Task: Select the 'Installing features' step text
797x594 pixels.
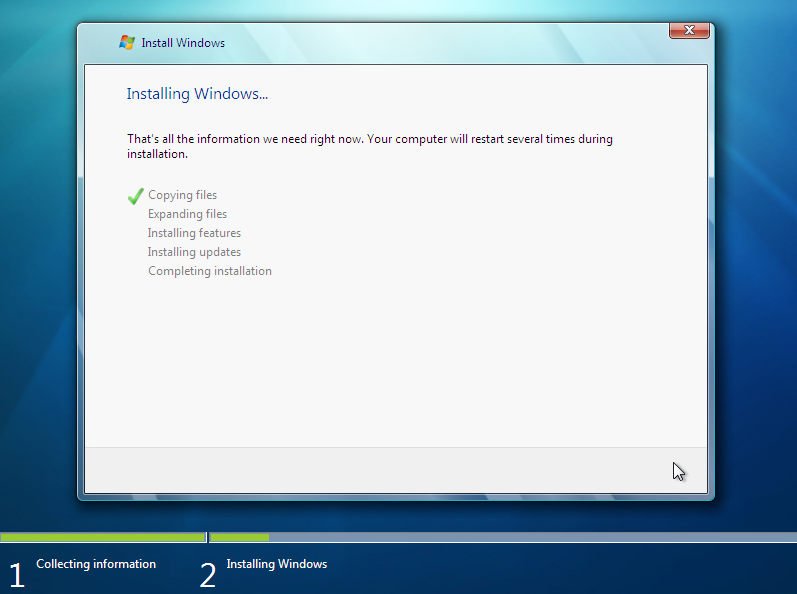Action: pyautogui.click(x=194, y=233)
